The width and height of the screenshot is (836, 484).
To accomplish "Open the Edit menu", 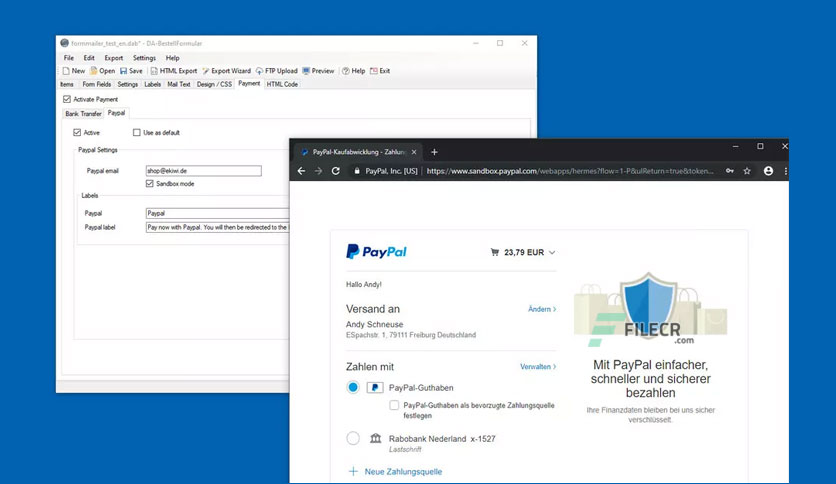I will [89, 58].
